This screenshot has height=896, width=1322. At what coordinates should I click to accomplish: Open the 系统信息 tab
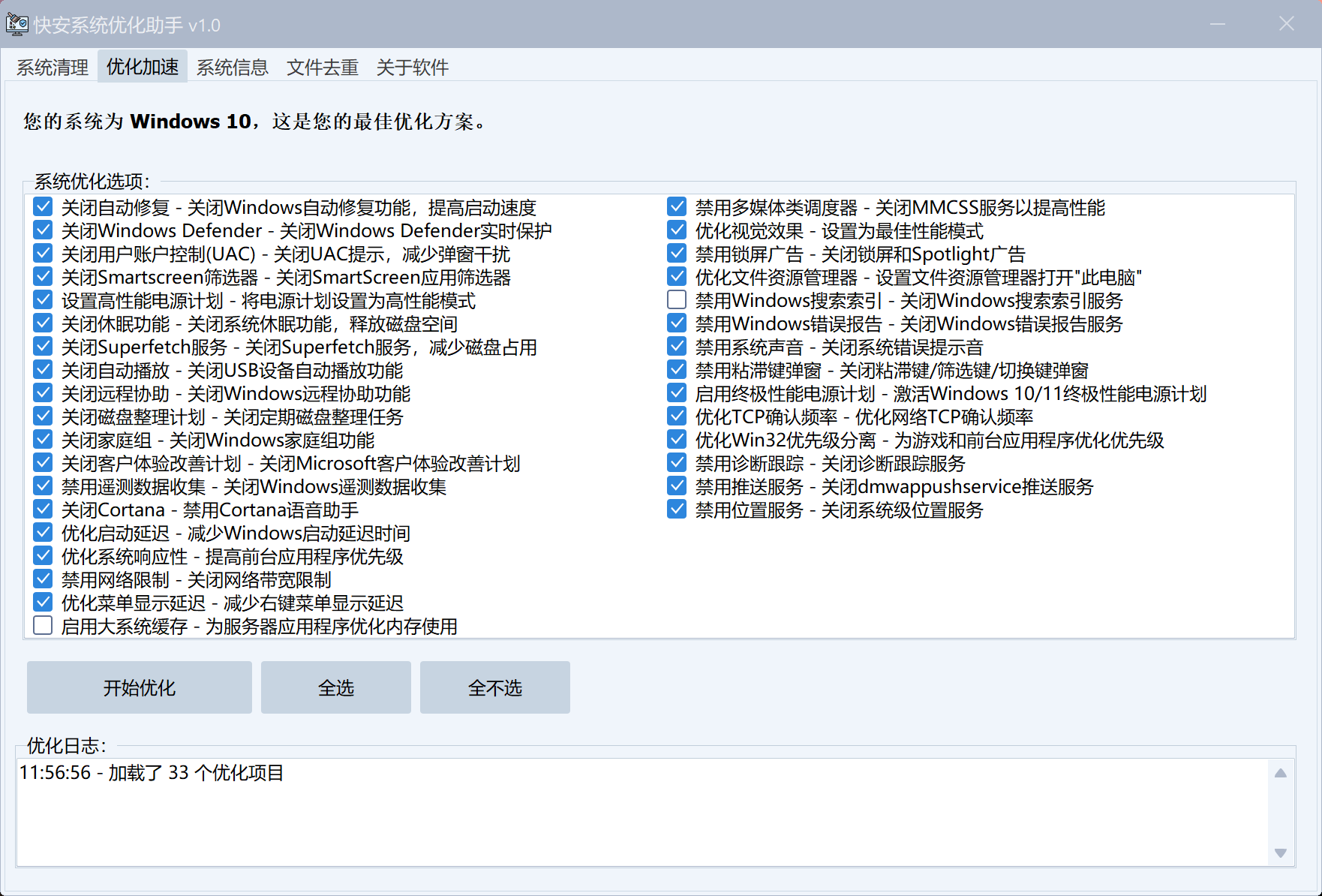click(x=233, y=68)
